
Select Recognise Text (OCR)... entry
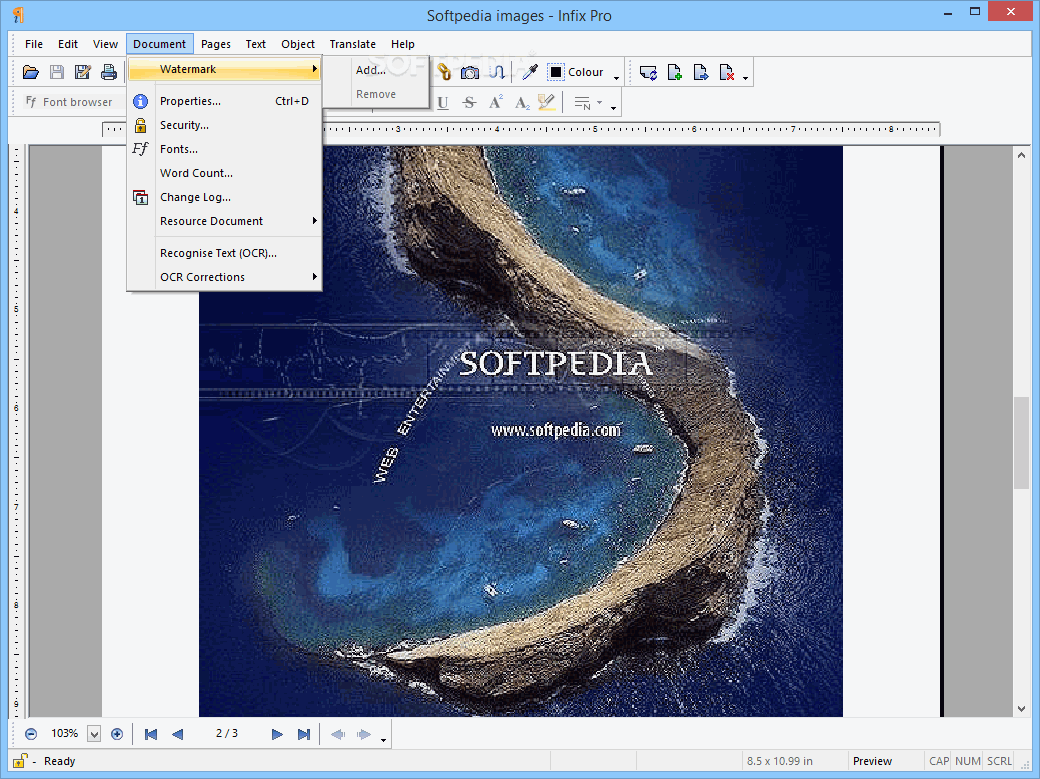pyautogui.click(x=225, y=253)
